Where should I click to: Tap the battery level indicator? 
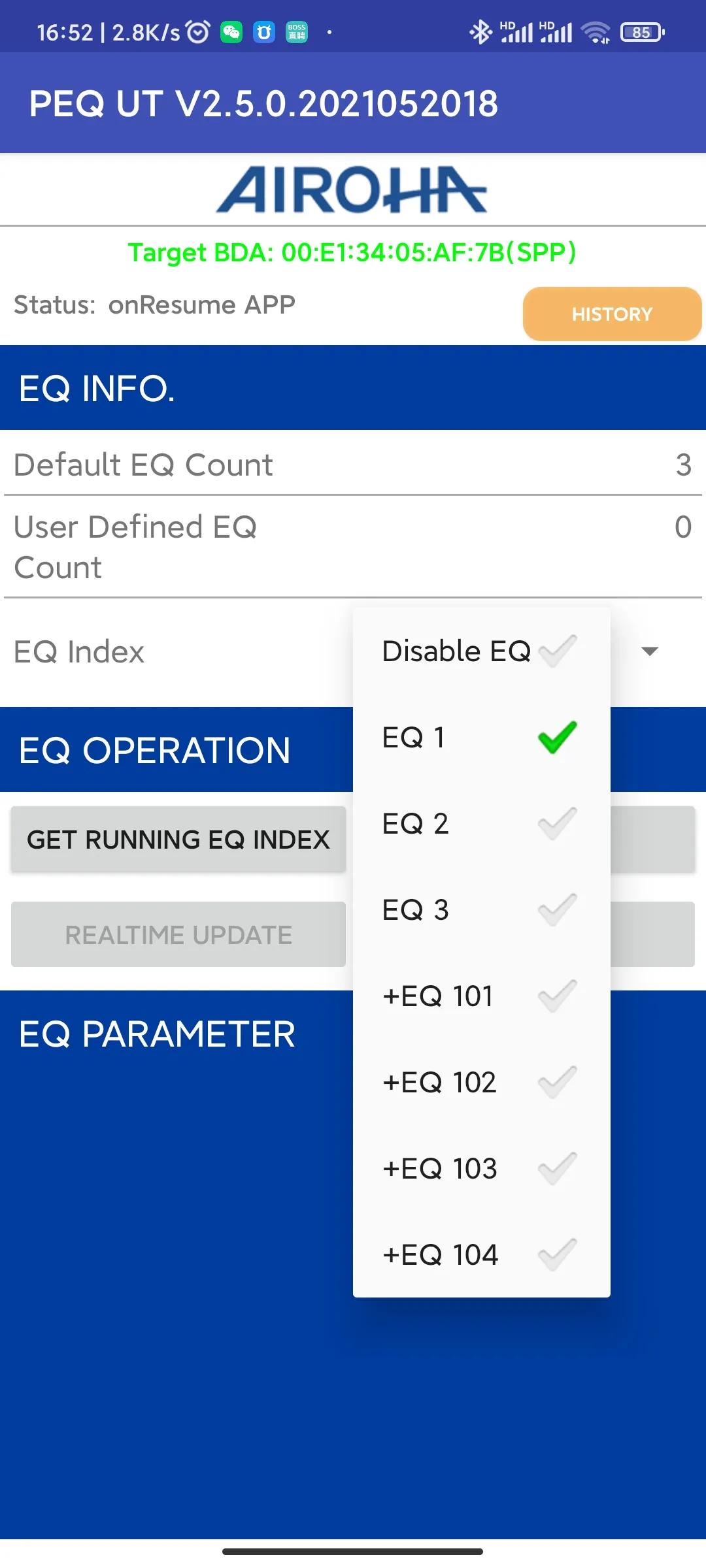coord(642,32)
